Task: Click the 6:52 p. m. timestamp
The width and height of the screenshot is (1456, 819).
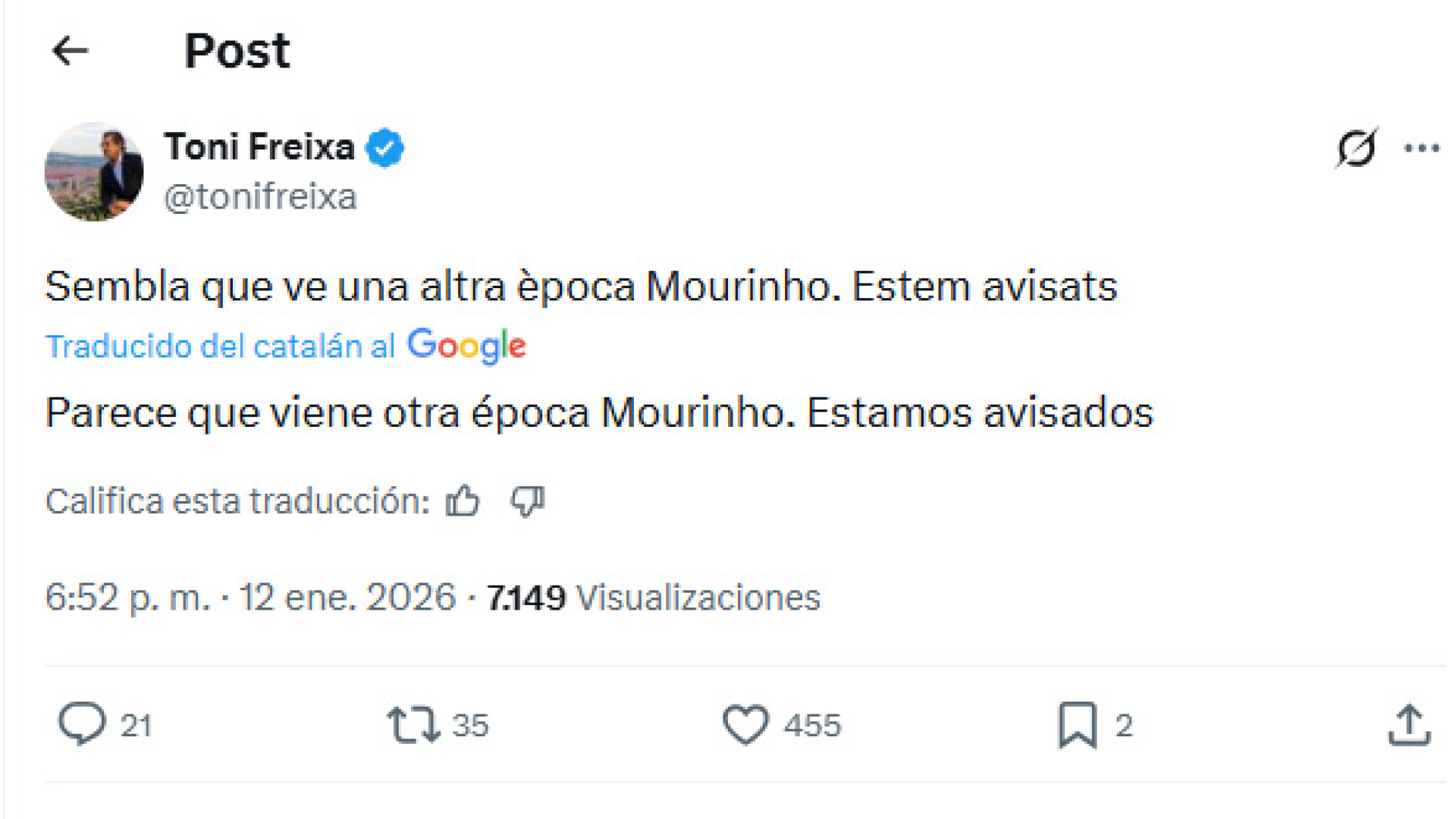Action: (127, 598)
